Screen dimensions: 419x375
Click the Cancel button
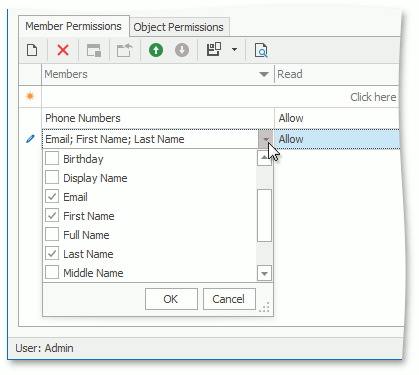[x=229, y=299]
